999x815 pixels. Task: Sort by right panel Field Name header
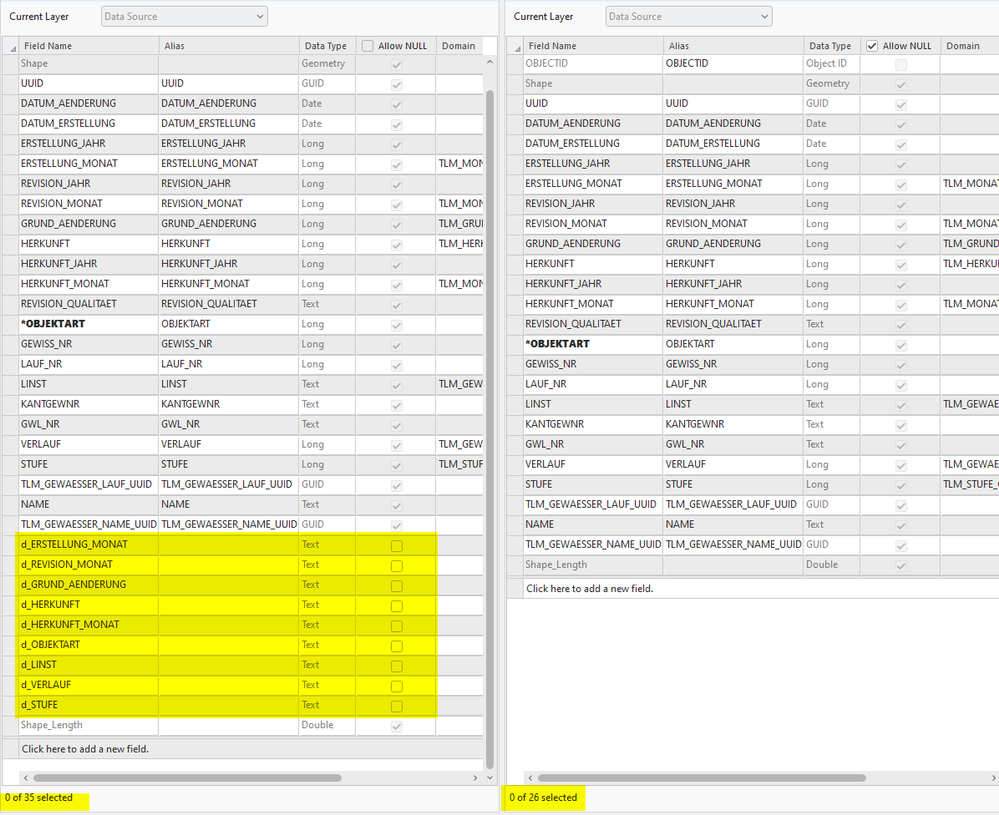click(593, 46)
